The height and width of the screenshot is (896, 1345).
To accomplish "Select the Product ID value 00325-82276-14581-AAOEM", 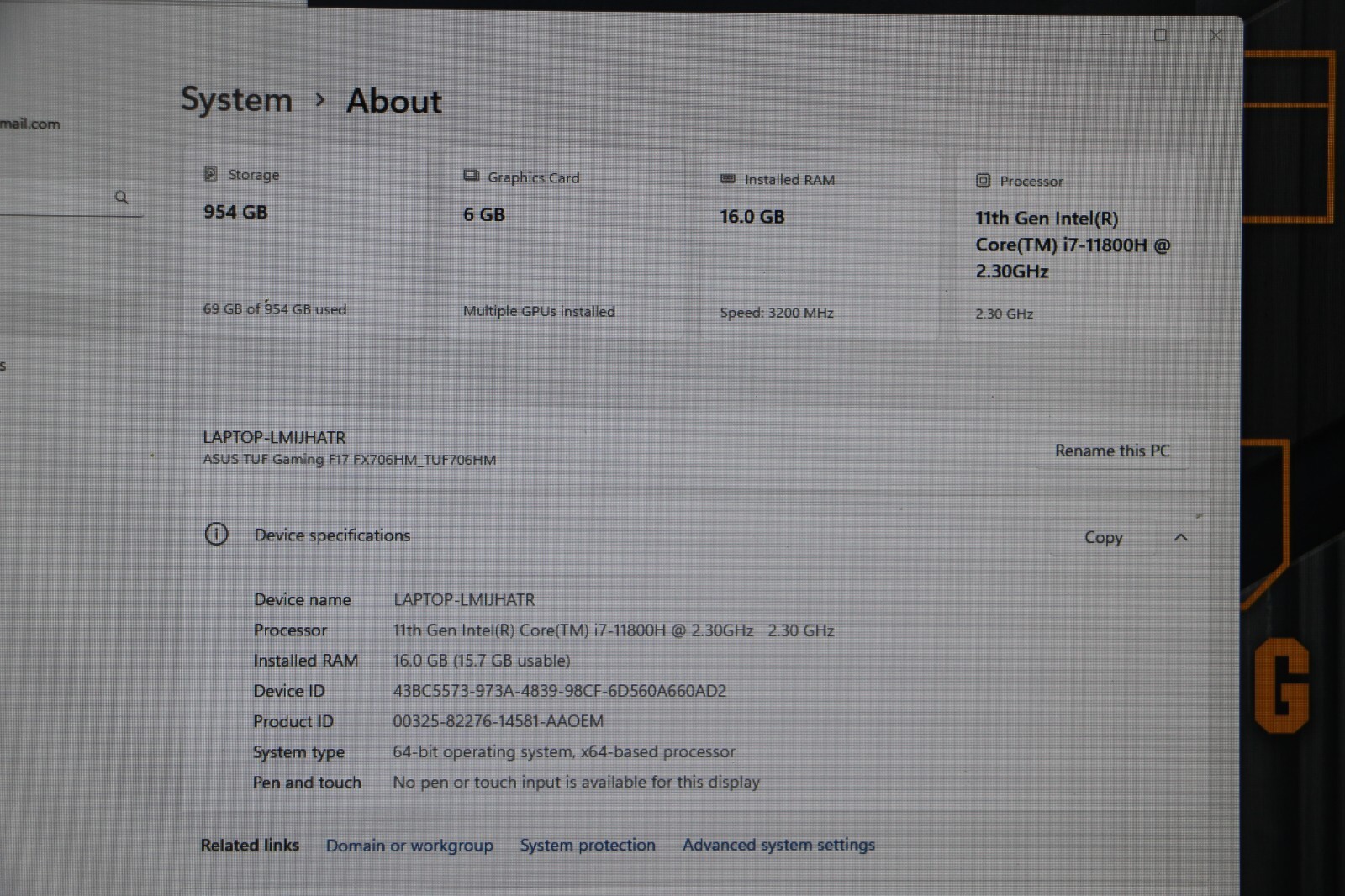I will point(498,721).
